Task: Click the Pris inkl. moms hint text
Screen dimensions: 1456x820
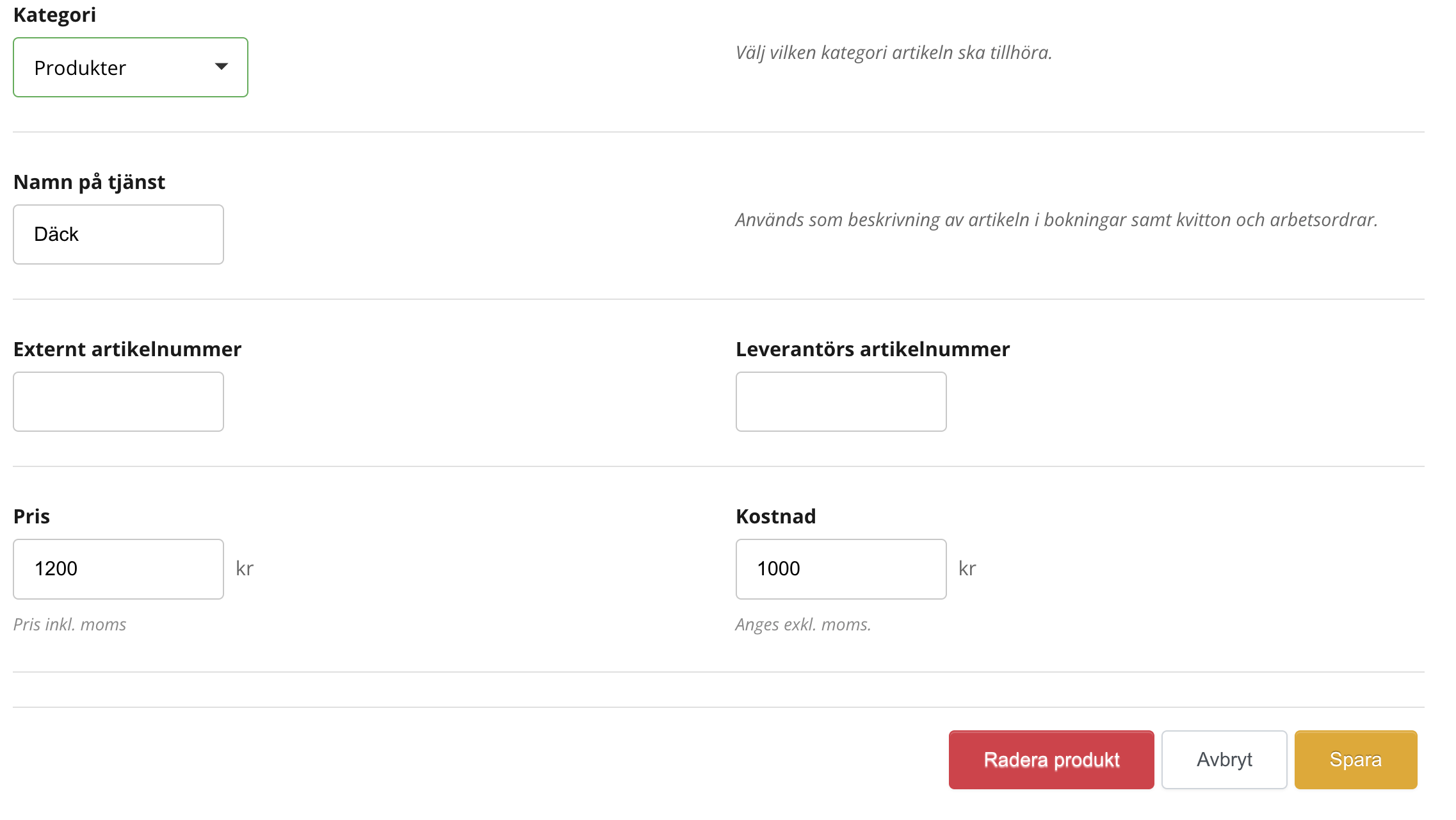Action: (70, 625)
